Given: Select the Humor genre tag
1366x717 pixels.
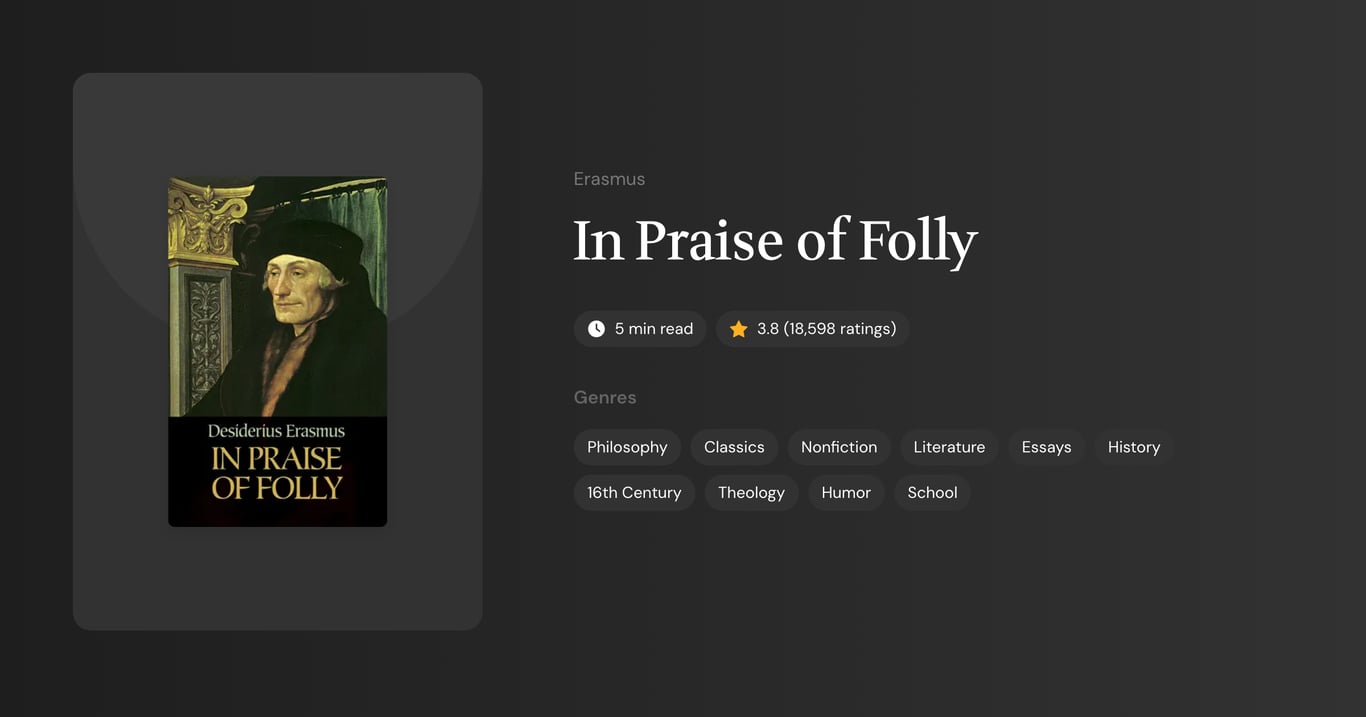Looking at the screenshot, I should [x=845, y=492].
